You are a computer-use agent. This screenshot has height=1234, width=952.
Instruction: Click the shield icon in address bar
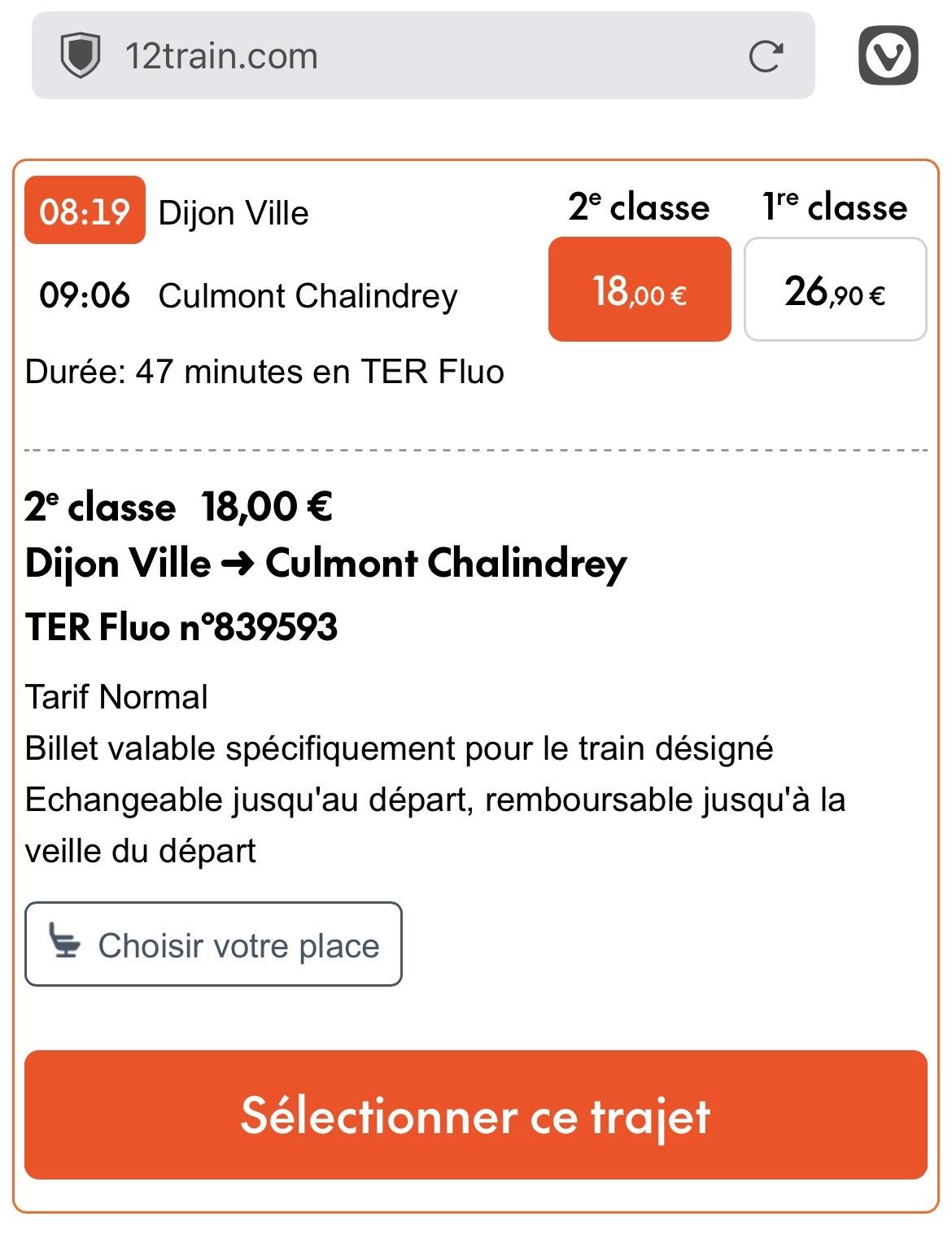click(81, 56)
